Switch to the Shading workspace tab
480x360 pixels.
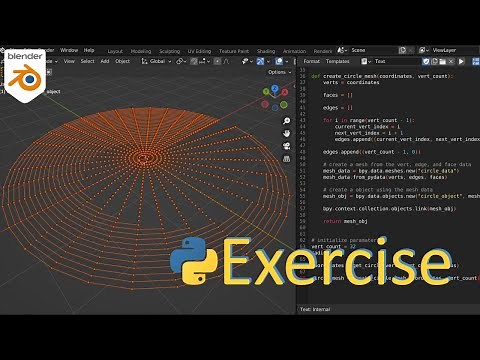[266, 51]
